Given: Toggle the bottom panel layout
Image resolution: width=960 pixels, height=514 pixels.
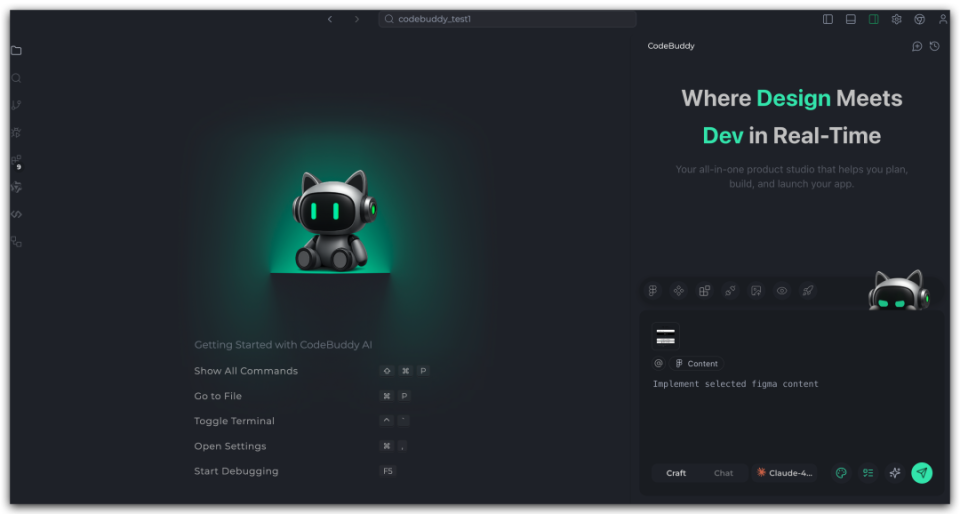Looking at the screenshot, I should [850, 19].
